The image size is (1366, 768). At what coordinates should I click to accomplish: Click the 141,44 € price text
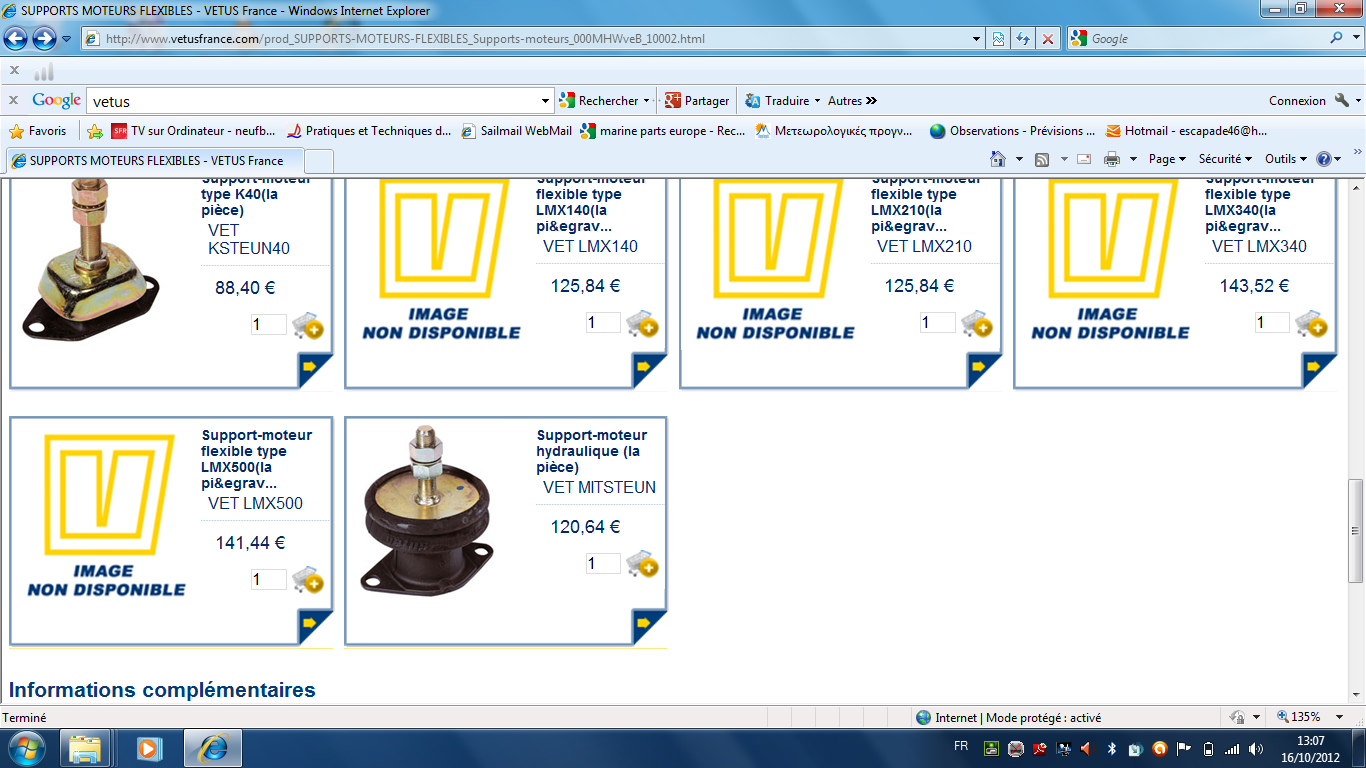250,543
